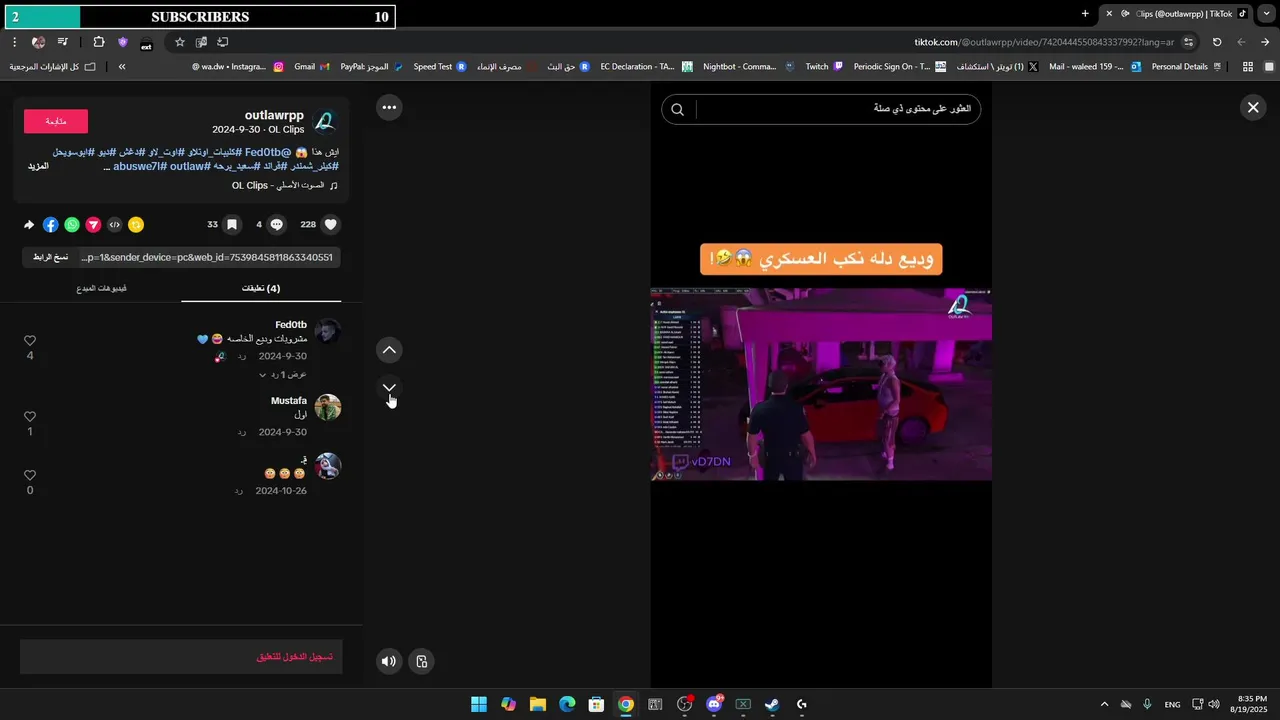Open the Chrome profile avatar
Image resolution: width=1280 pixels, height=720 pixels.
coord(38,42)
